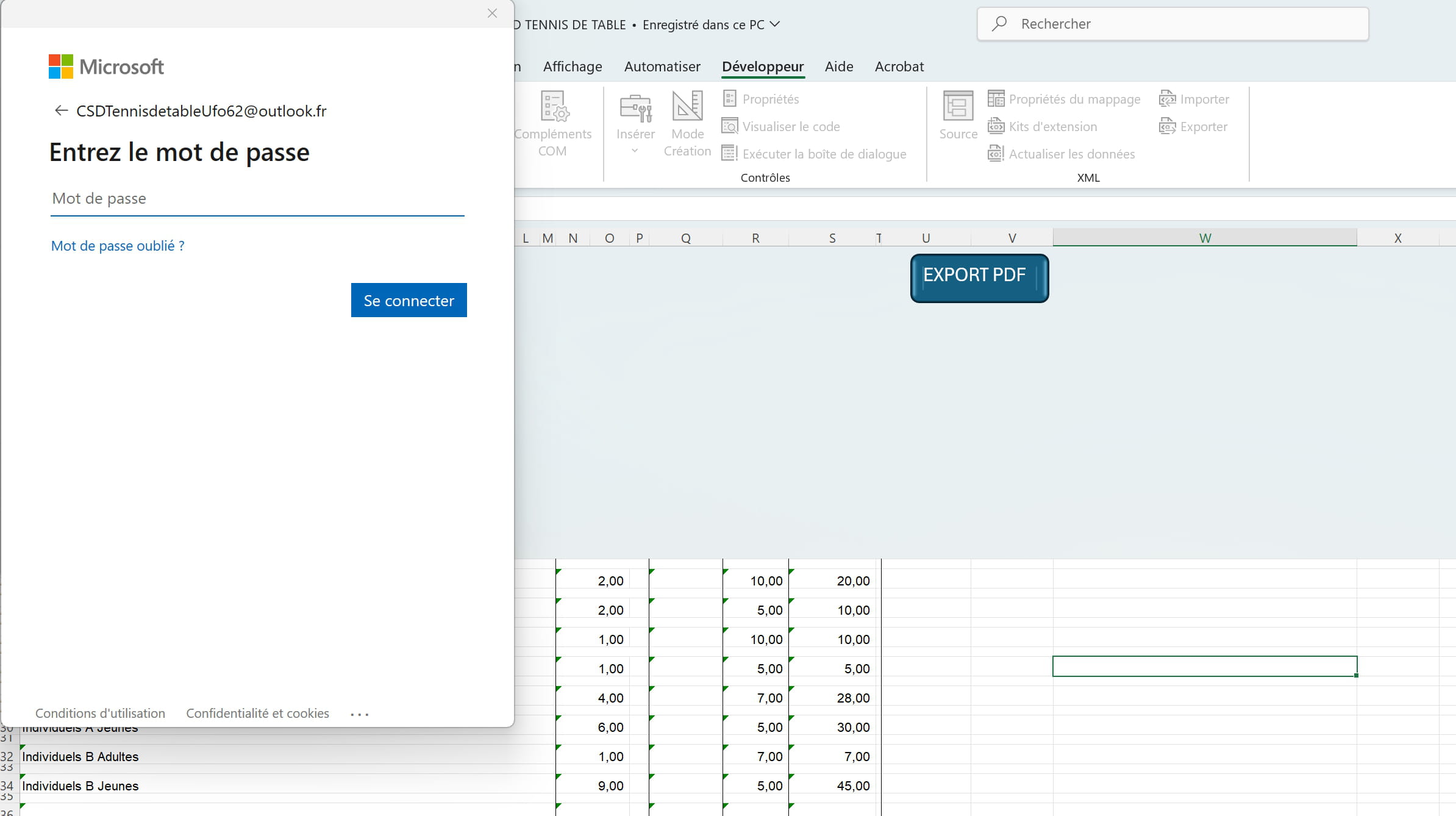Click the Exporter XML icon

1167,127
